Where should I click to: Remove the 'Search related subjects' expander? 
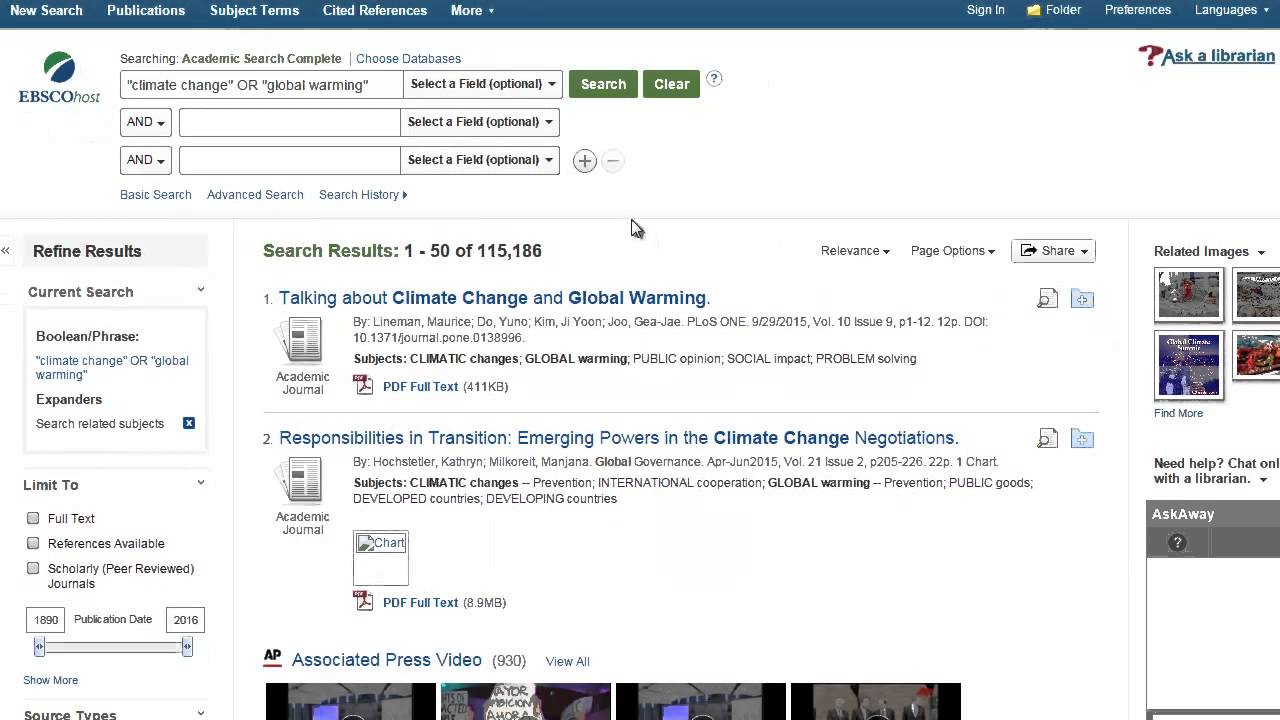pos(188,423)
